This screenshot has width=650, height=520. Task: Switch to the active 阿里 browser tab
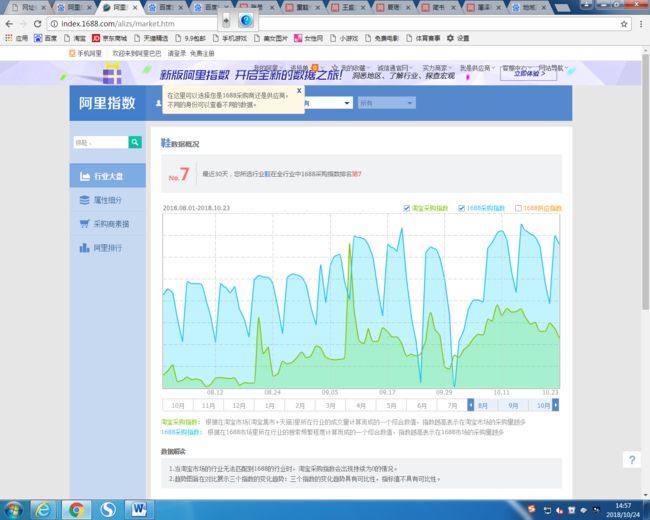point(120,7)
